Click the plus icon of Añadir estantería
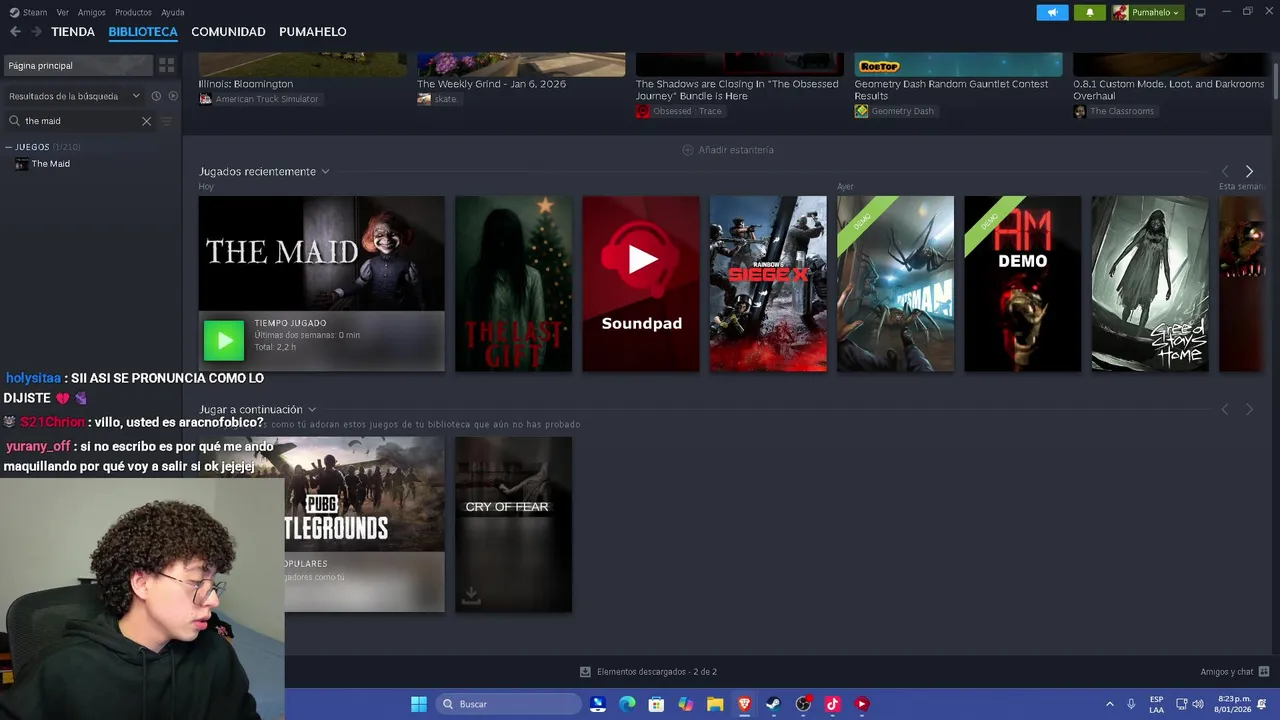 click(x=687, y=150)
